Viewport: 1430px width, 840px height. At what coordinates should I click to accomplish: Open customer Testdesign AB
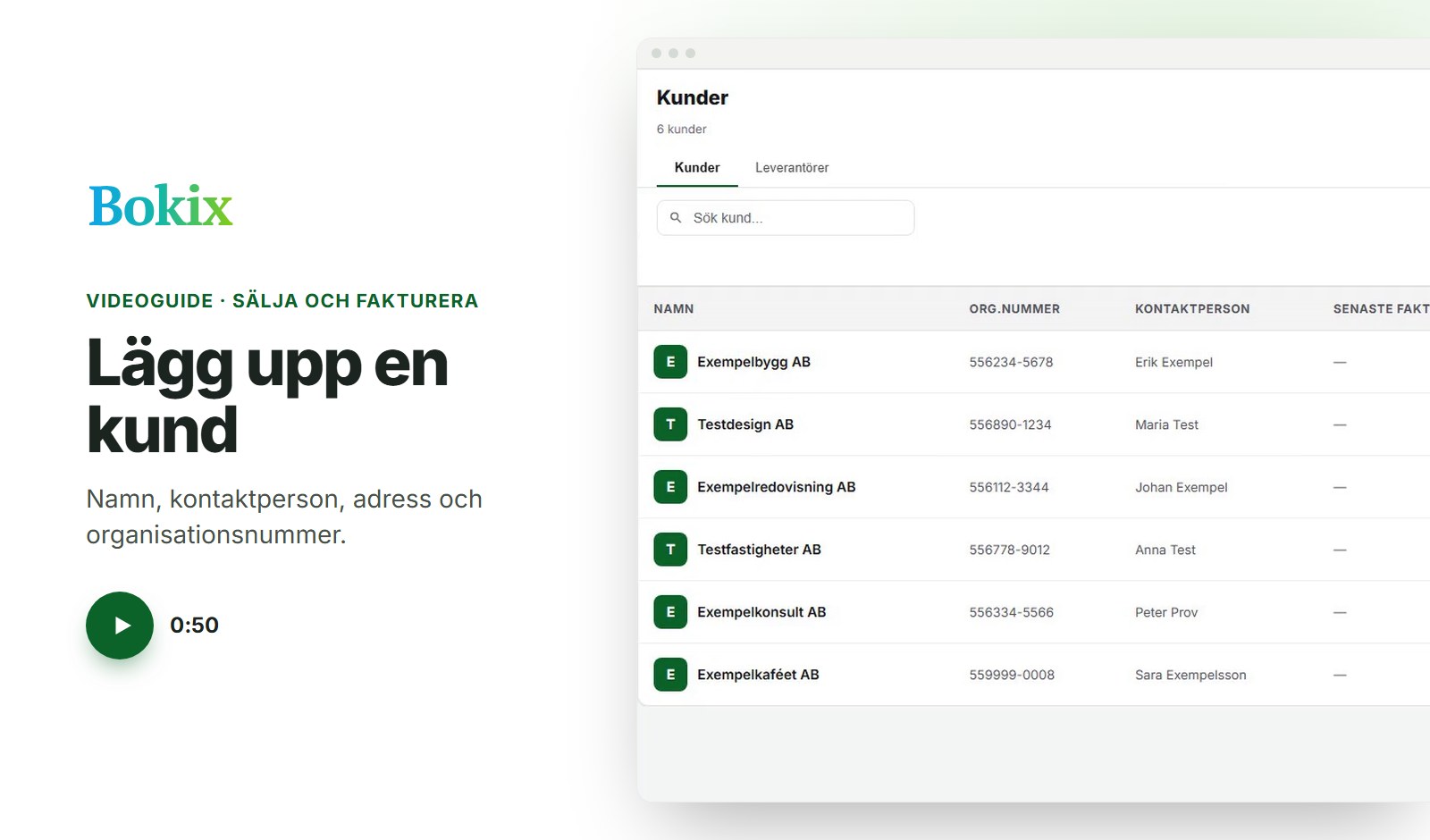(745, 424)
